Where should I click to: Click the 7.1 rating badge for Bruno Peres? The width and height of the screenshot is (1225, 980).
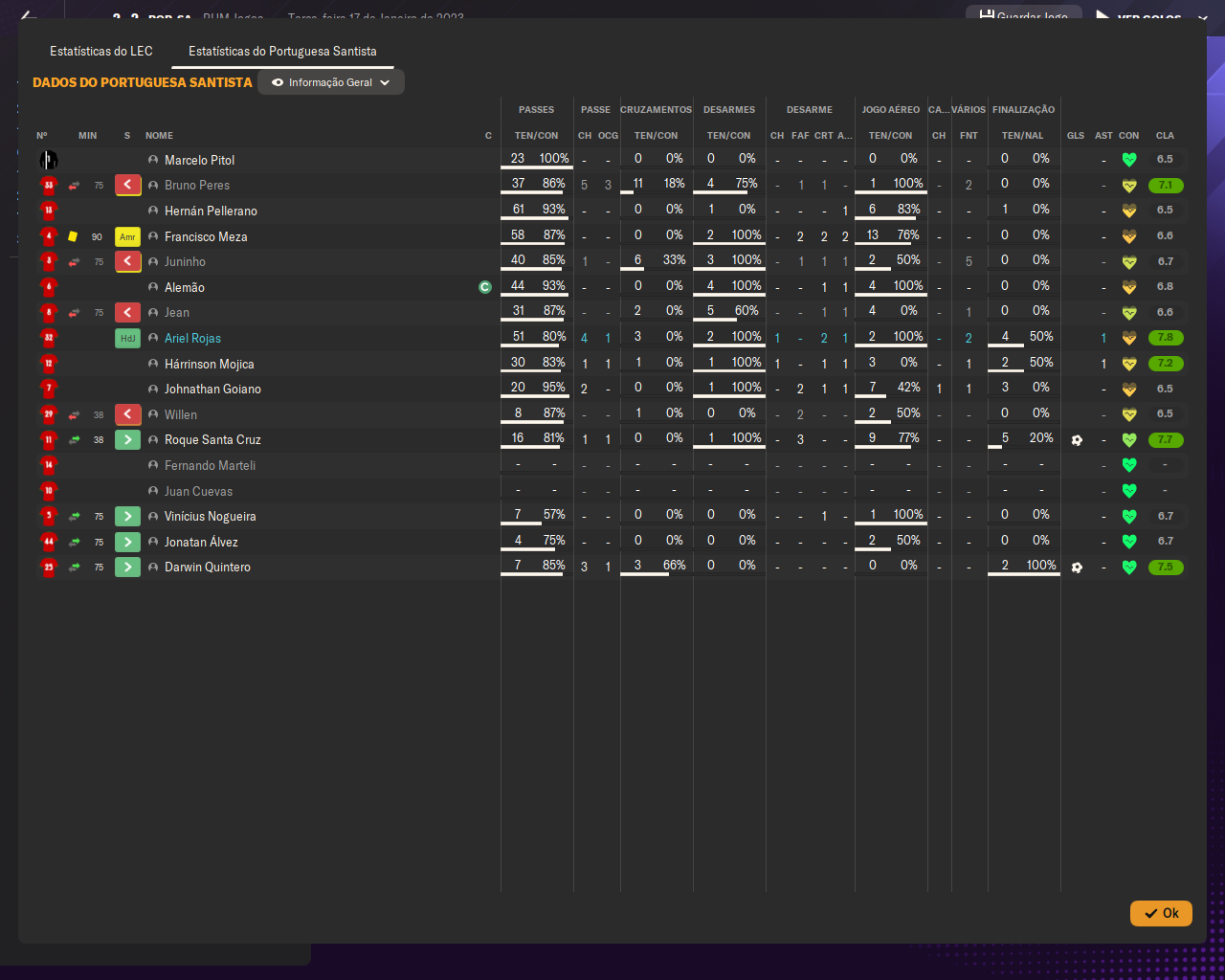(1165, 186)
